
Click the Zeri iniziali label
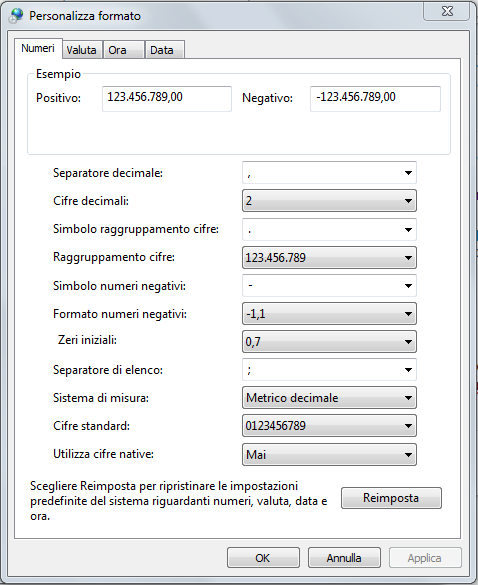[87, 340]
